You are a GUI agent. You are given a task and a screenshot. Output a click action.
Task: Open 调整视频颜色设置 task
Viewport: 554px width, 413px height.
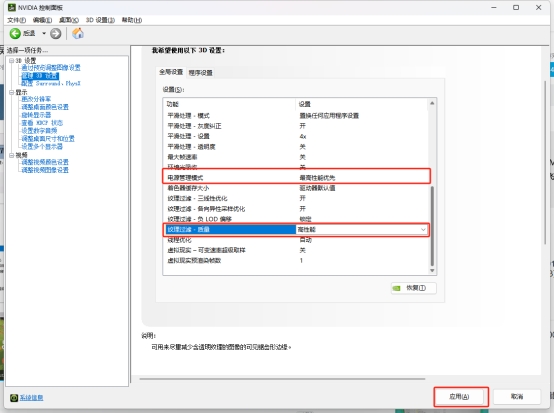tap(45, 162)
